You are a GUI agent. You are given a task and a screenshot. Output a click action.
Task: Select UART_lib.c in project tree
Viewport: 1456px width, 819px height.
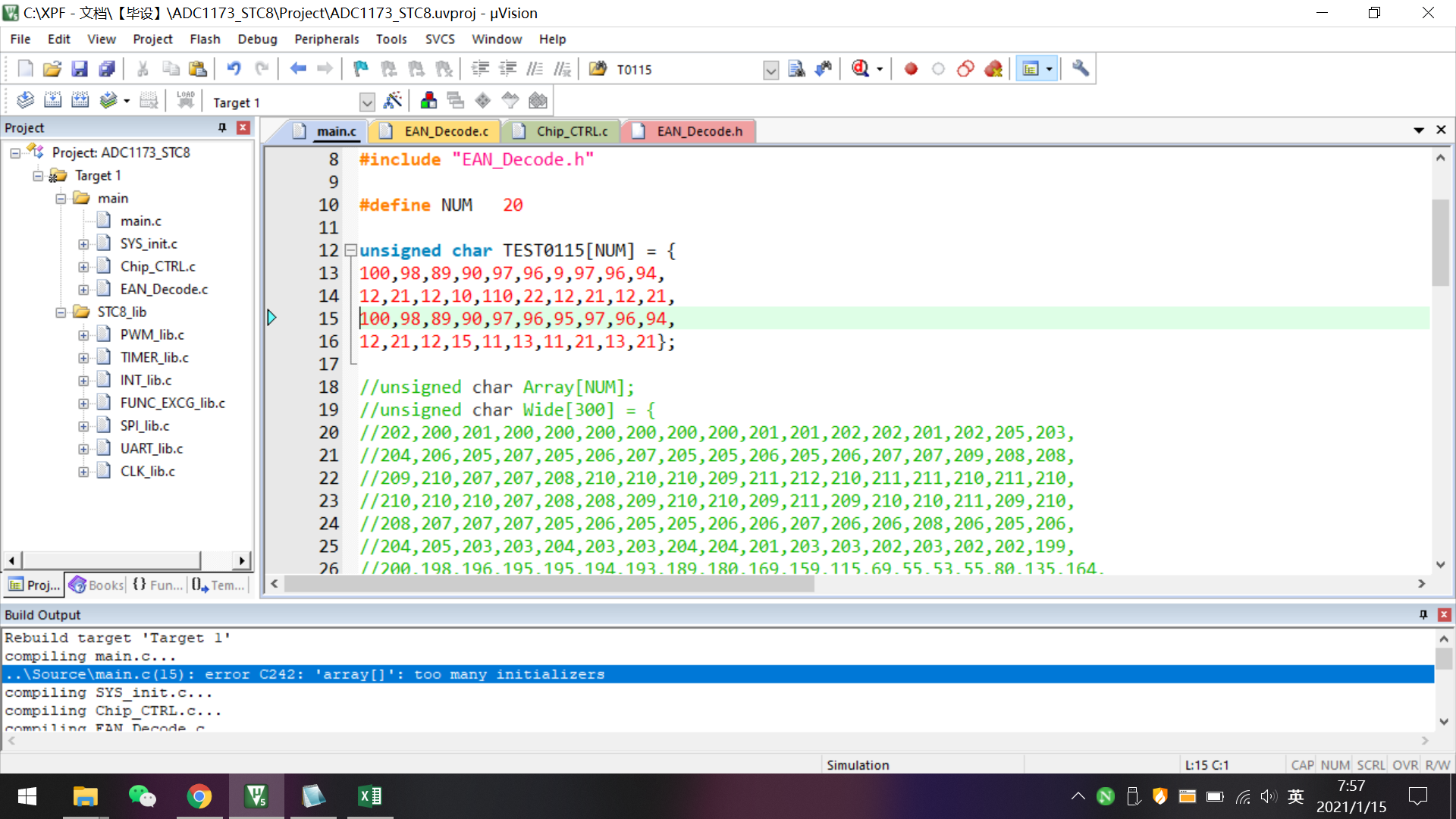click(x=152, y=448)
